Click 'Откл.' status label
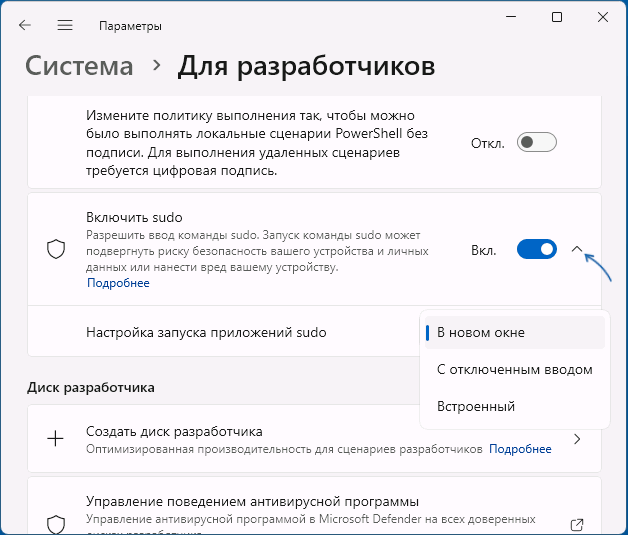This screenshot has height=535, width=628. 487,143
